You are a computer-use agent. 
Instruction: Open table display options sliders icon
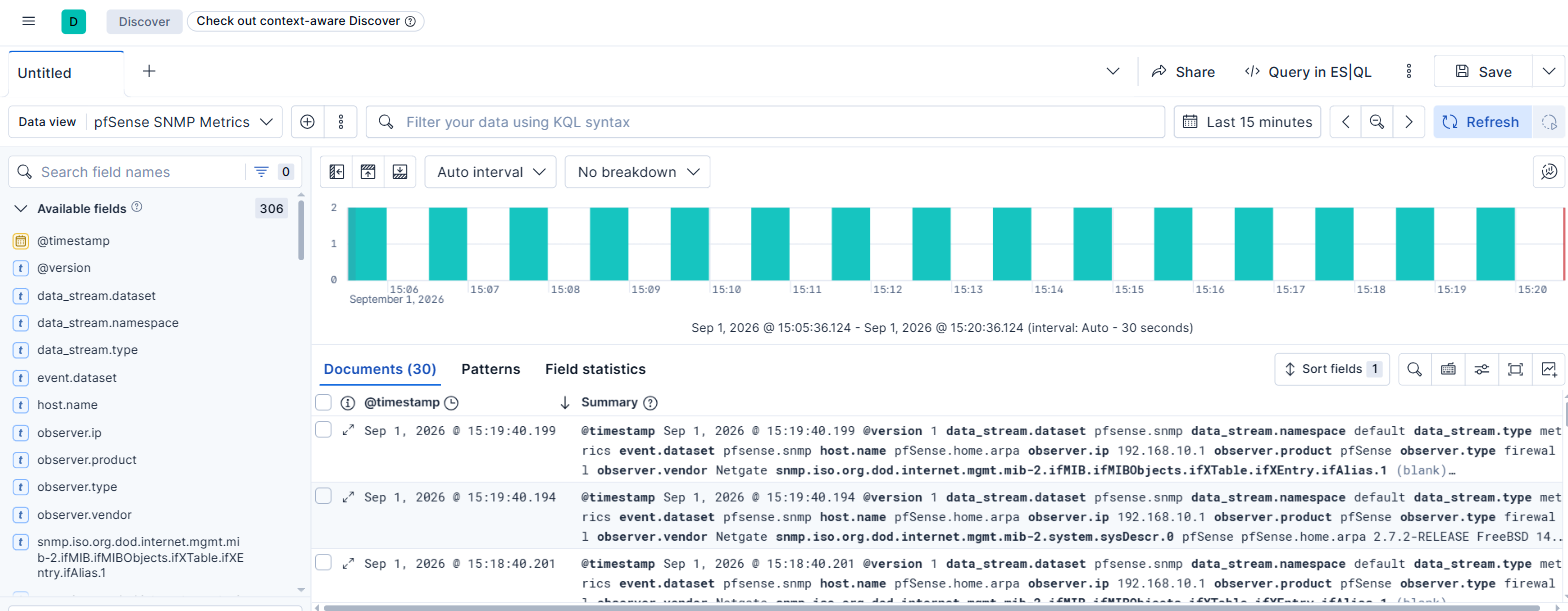1482,369
